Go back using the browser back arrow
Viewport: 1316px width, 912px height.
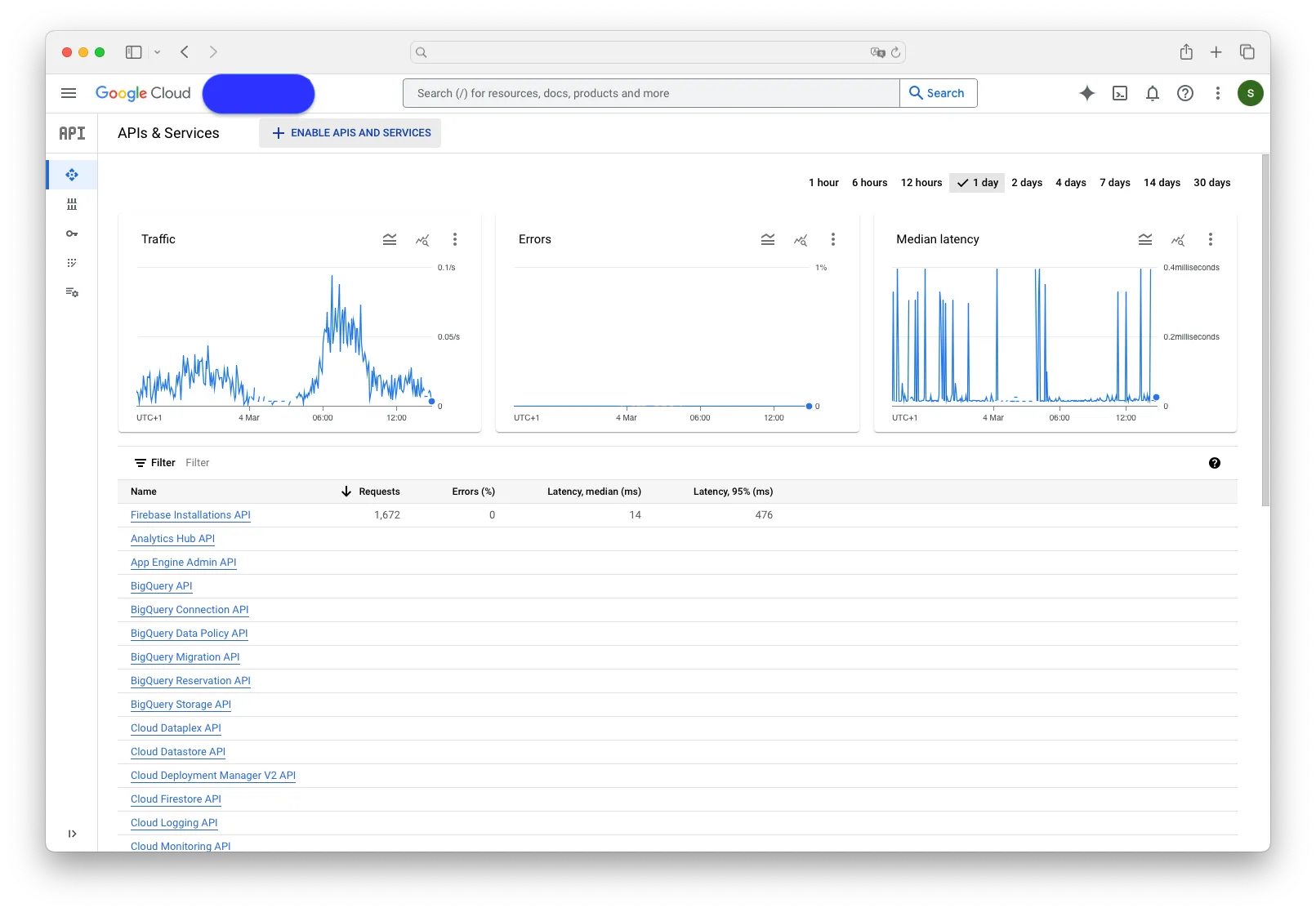185,52
